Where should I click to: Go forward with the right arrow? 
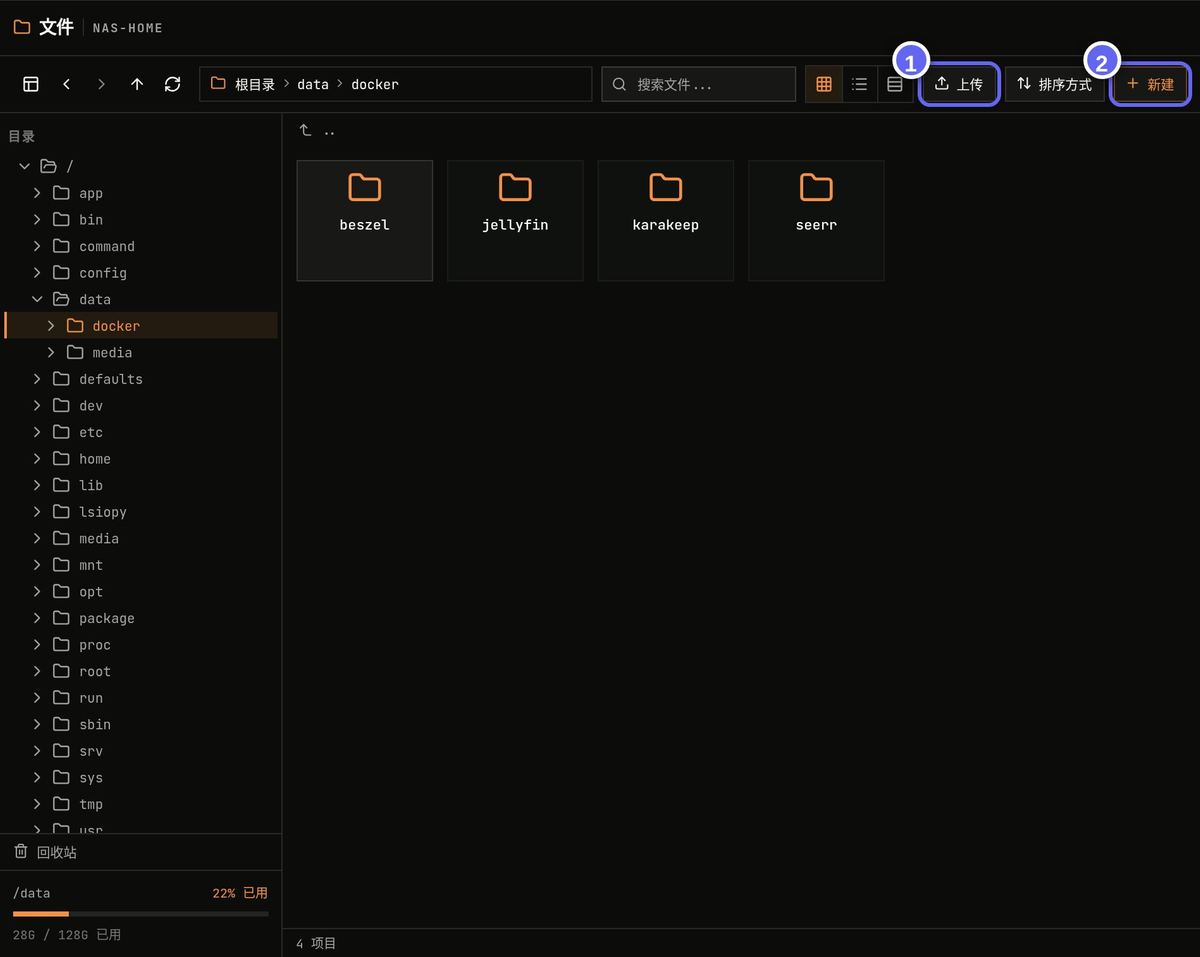pyautogui.click(x=101, y=84)
